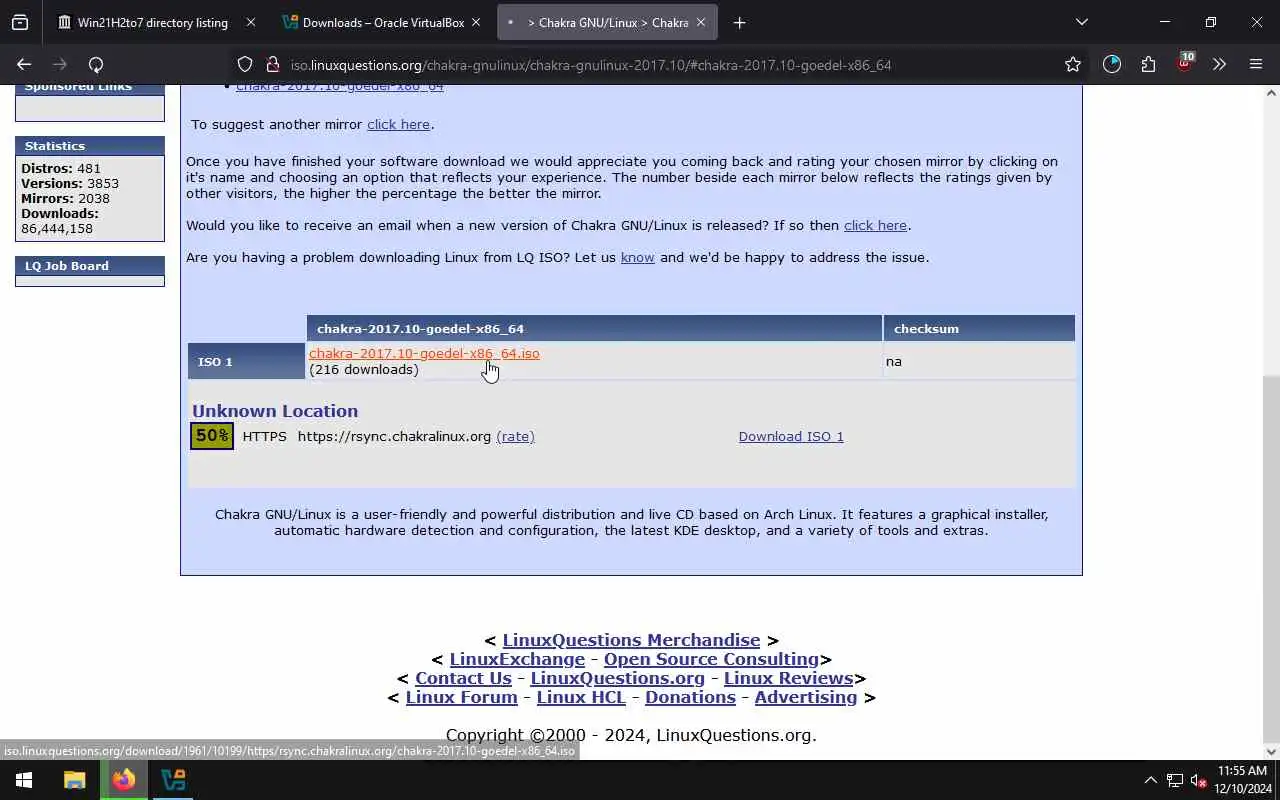Open the Linux Reviews footer link

click(788, 678)
